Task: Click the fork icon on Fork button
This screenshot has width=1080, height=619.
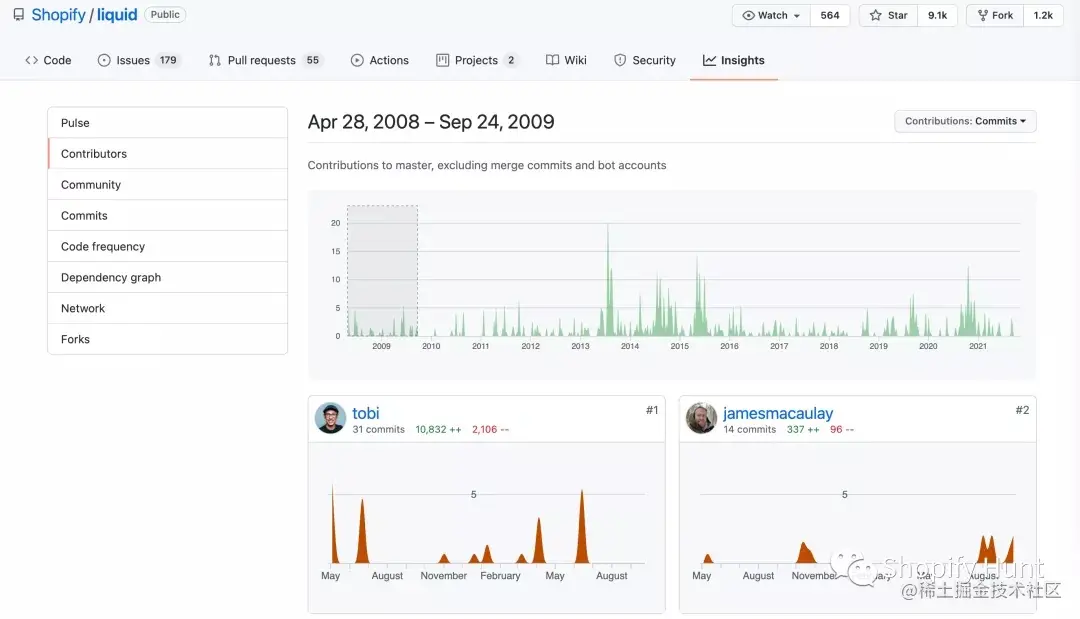Action: coord(982,15)
